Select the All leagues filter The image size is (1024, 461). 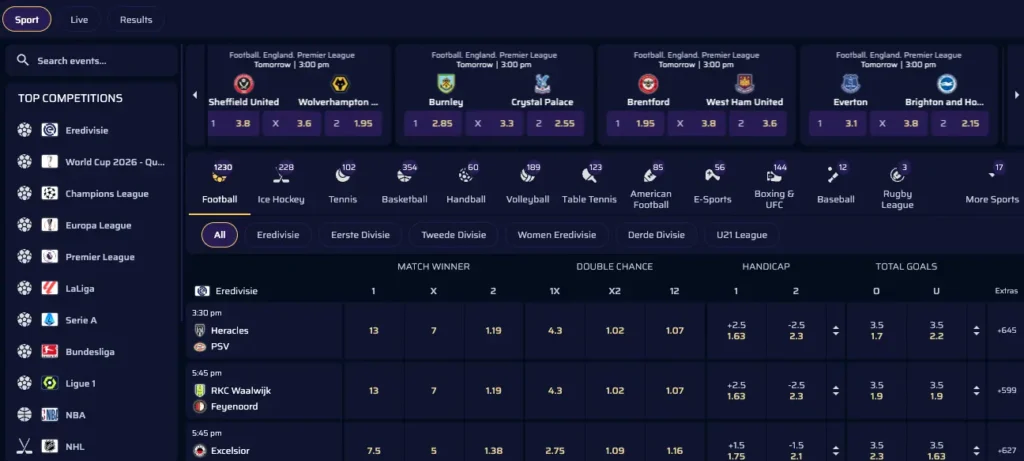(219, 235)
